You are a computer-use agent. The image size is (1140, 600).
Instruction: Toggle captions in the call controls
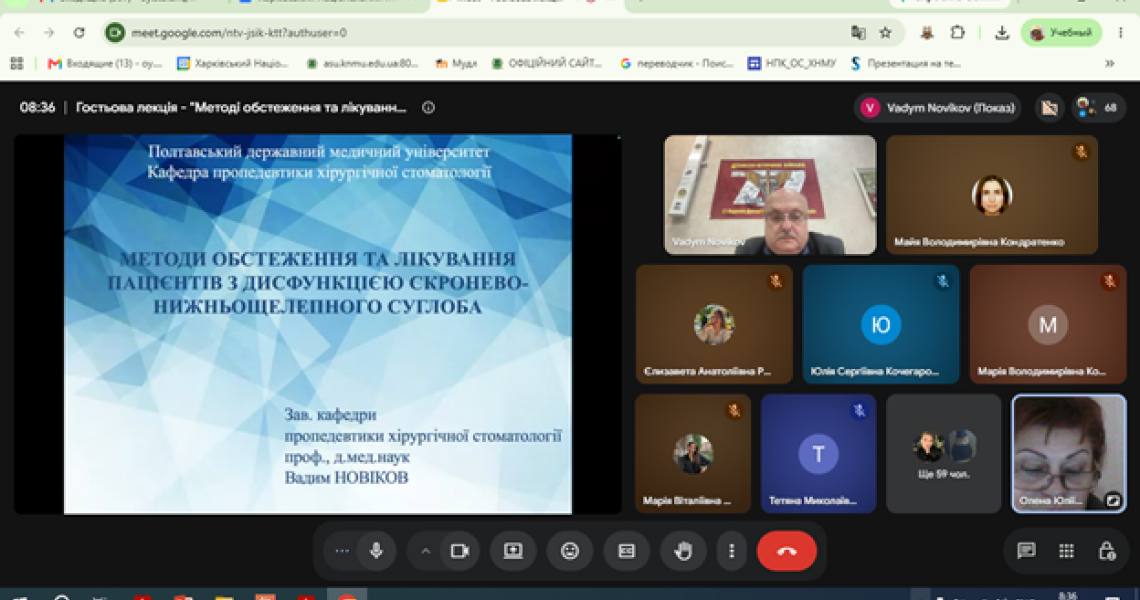(626, 551)
